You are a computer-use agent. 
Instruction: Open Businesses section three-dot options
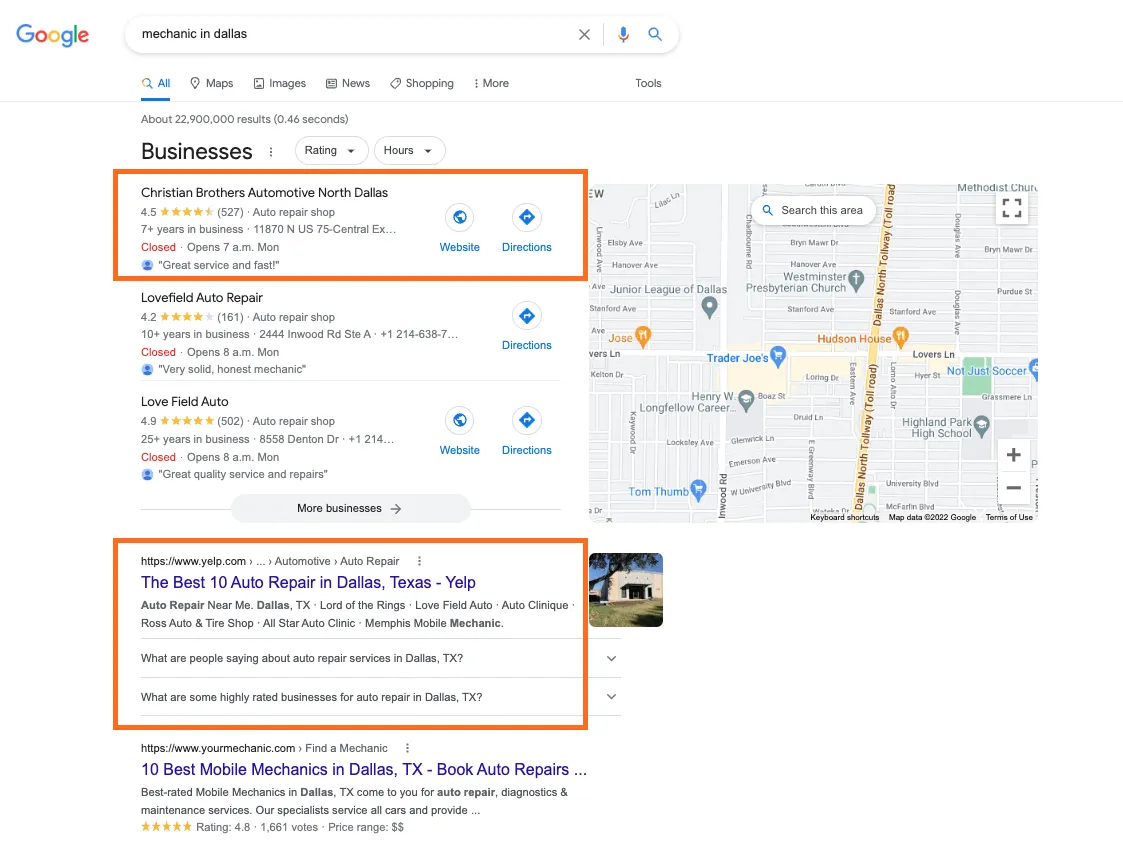[x=271, y=152]
